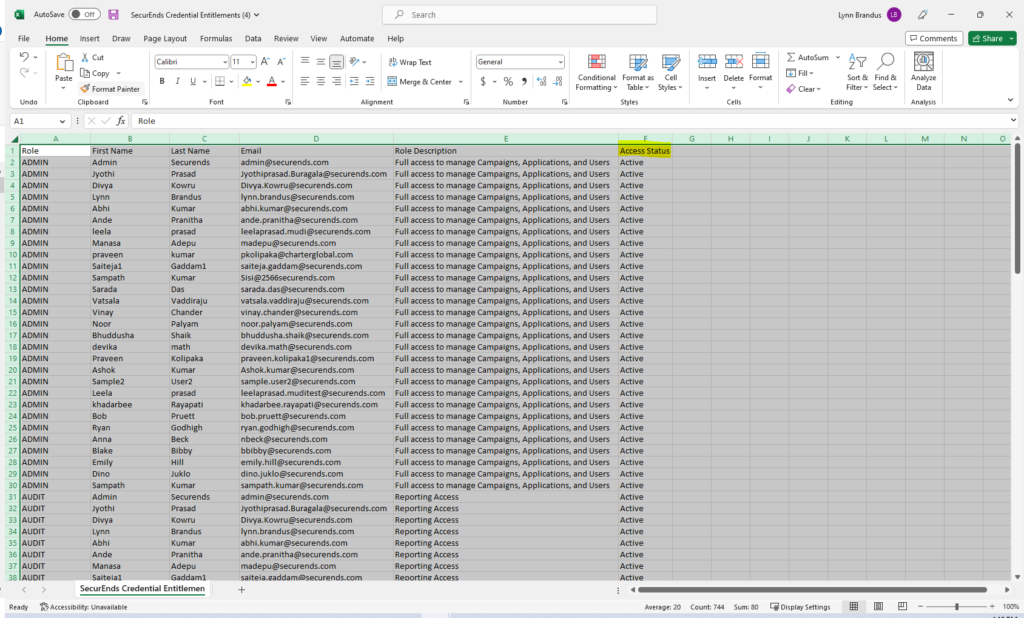Expand the formula bar chevron
This screenshot has height=618, width=1024.
[x=1013, y=120]
